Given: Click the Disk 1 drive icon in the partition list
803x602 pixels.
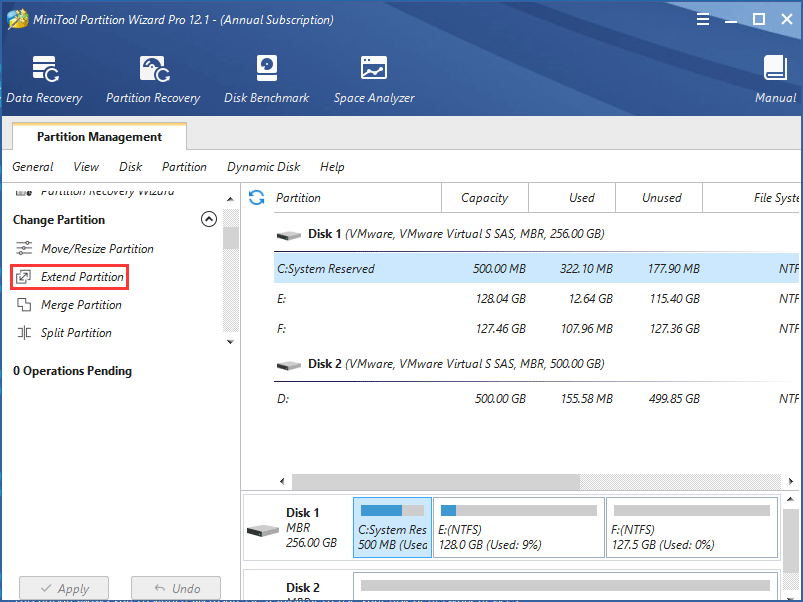Looking at the screenshot, I should [x=289, y=235].
